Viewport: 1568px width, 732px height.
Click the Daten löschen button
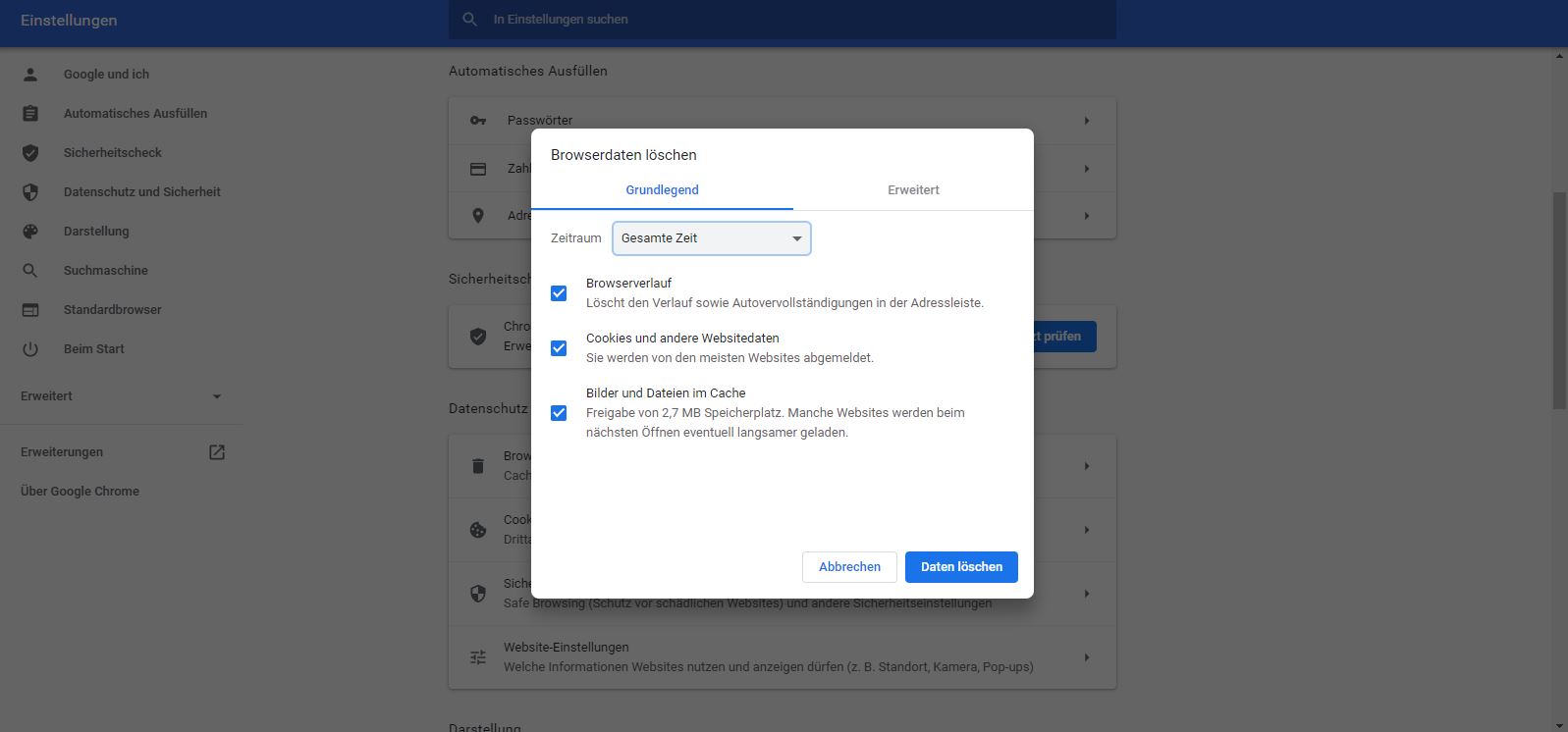pyautogui.click(x=961, y=567)
